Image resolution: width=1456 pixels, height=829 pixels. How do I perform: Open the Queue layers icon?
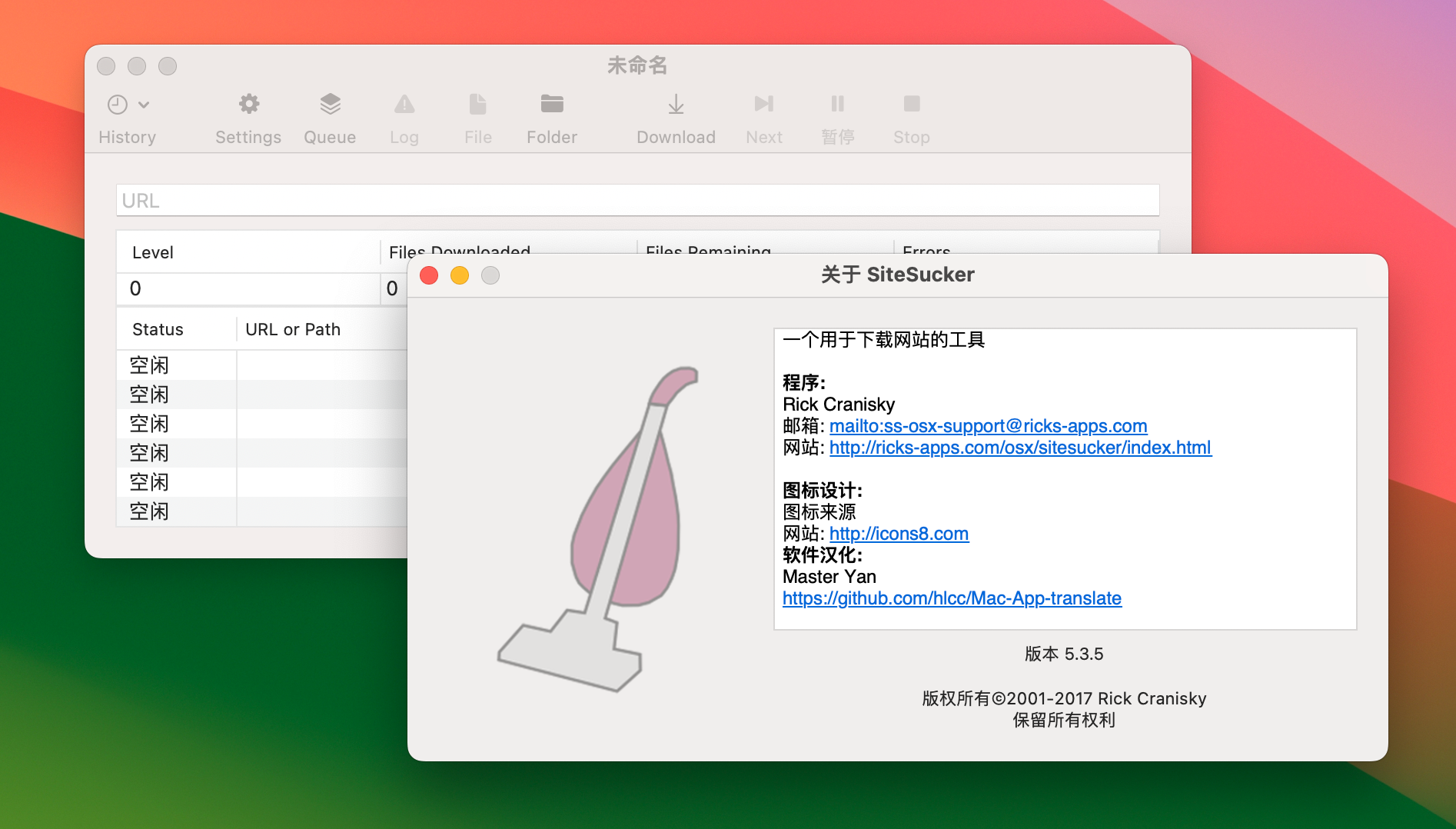click(330, 104)
